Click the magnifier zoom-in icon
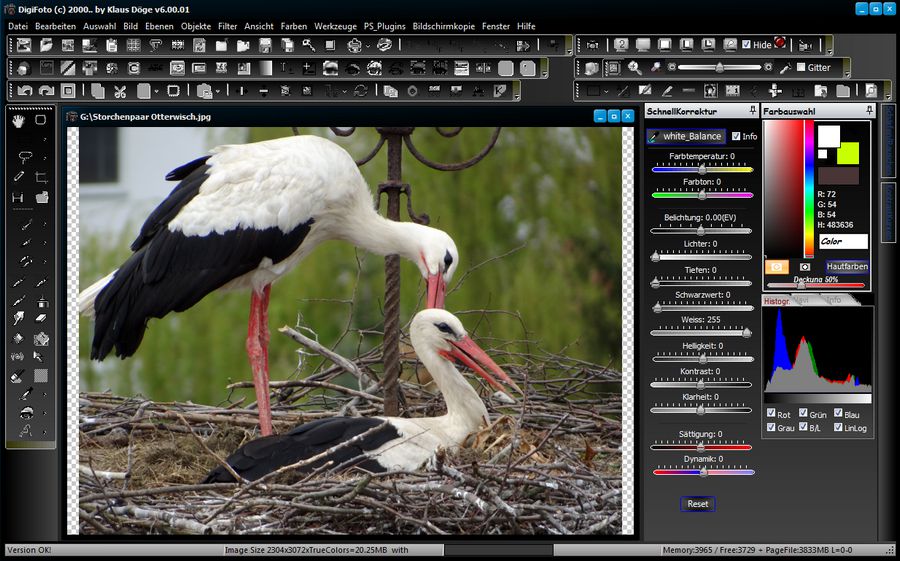This screenshot has height=561, width=900. 634,68
